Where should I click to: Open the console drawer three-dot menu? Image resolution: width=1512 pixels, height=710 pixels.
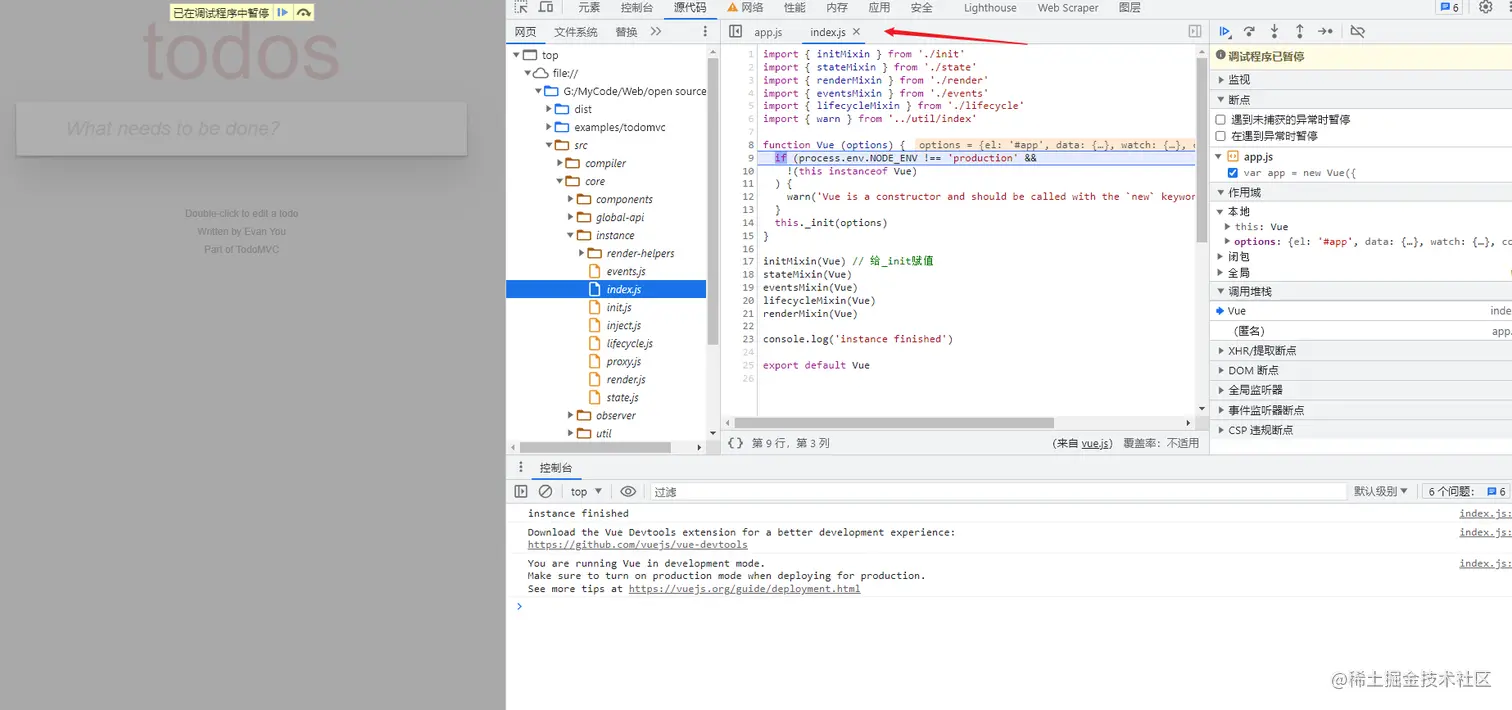[x=520, y=467]
